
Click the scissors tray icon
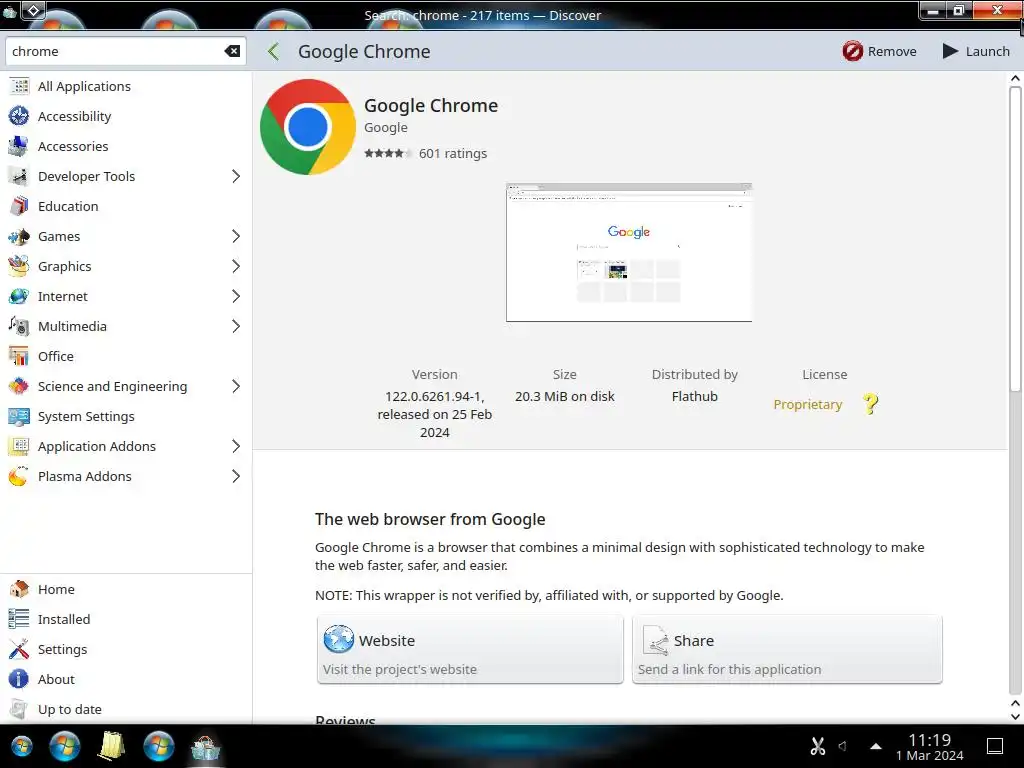pyautogui.click(x=818, y=746)
